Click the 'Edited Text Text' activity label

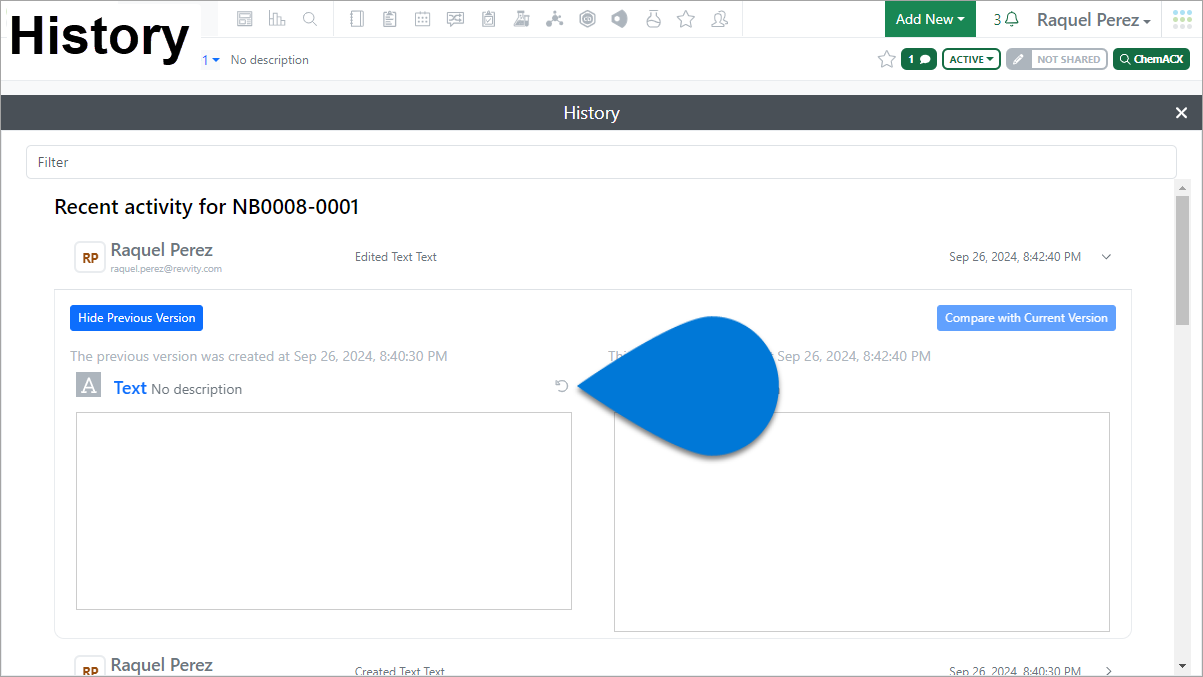point(396,257)
